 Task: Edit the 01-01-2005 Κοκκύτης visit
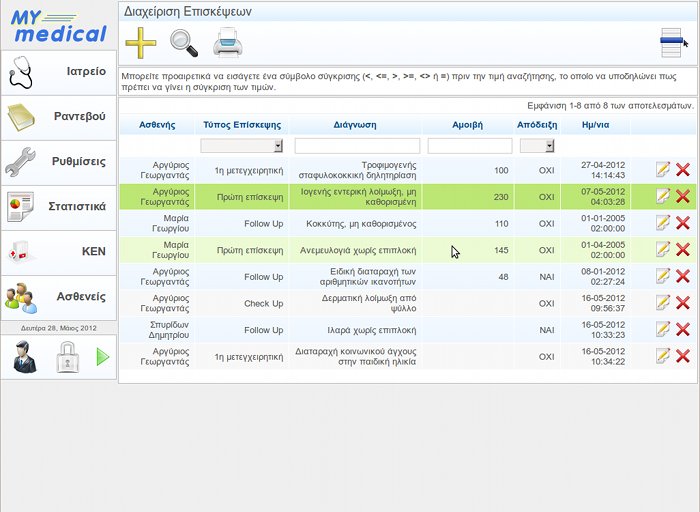pyautogui.click(x=663, y=223)
